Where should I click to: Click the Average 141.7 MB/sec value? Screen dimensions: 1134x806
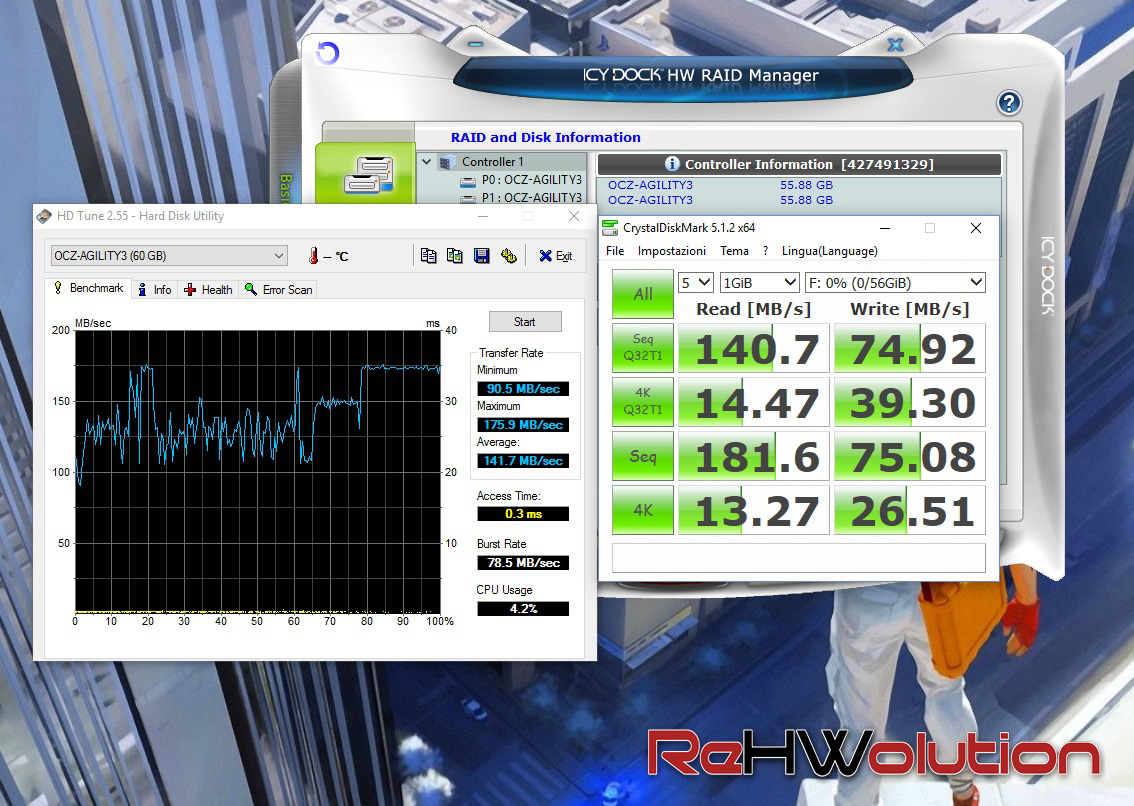pyautogui.click(x=523, y=461)
